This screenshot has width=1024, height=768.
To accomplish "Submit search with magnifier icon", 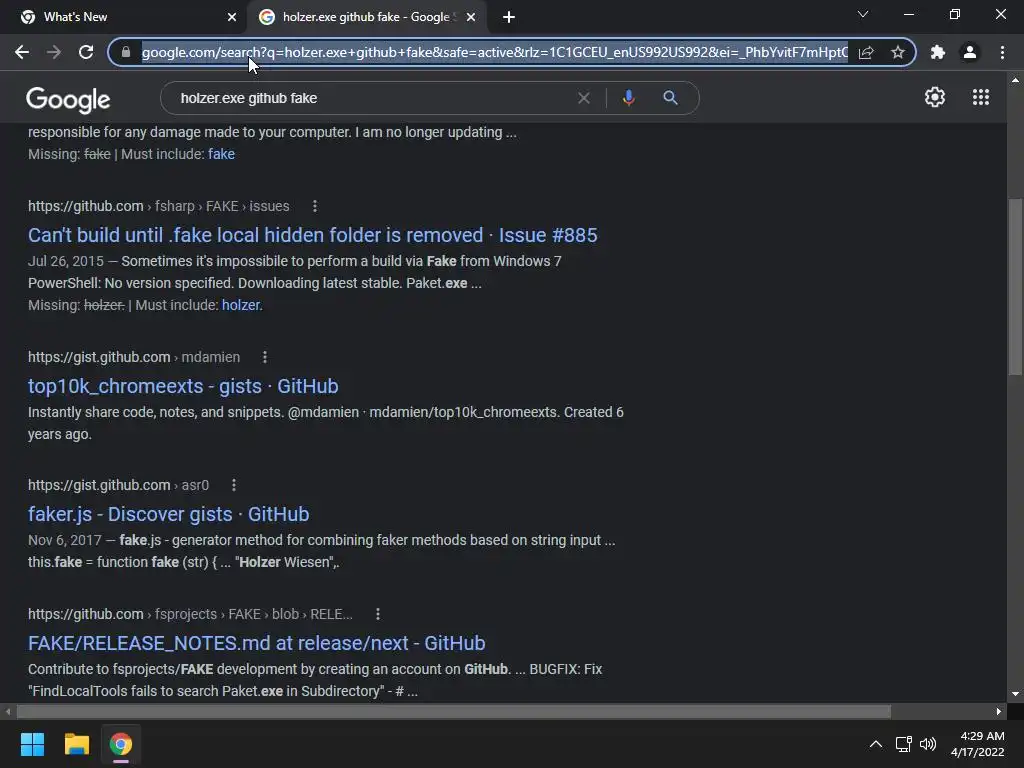I will (670, 98).
